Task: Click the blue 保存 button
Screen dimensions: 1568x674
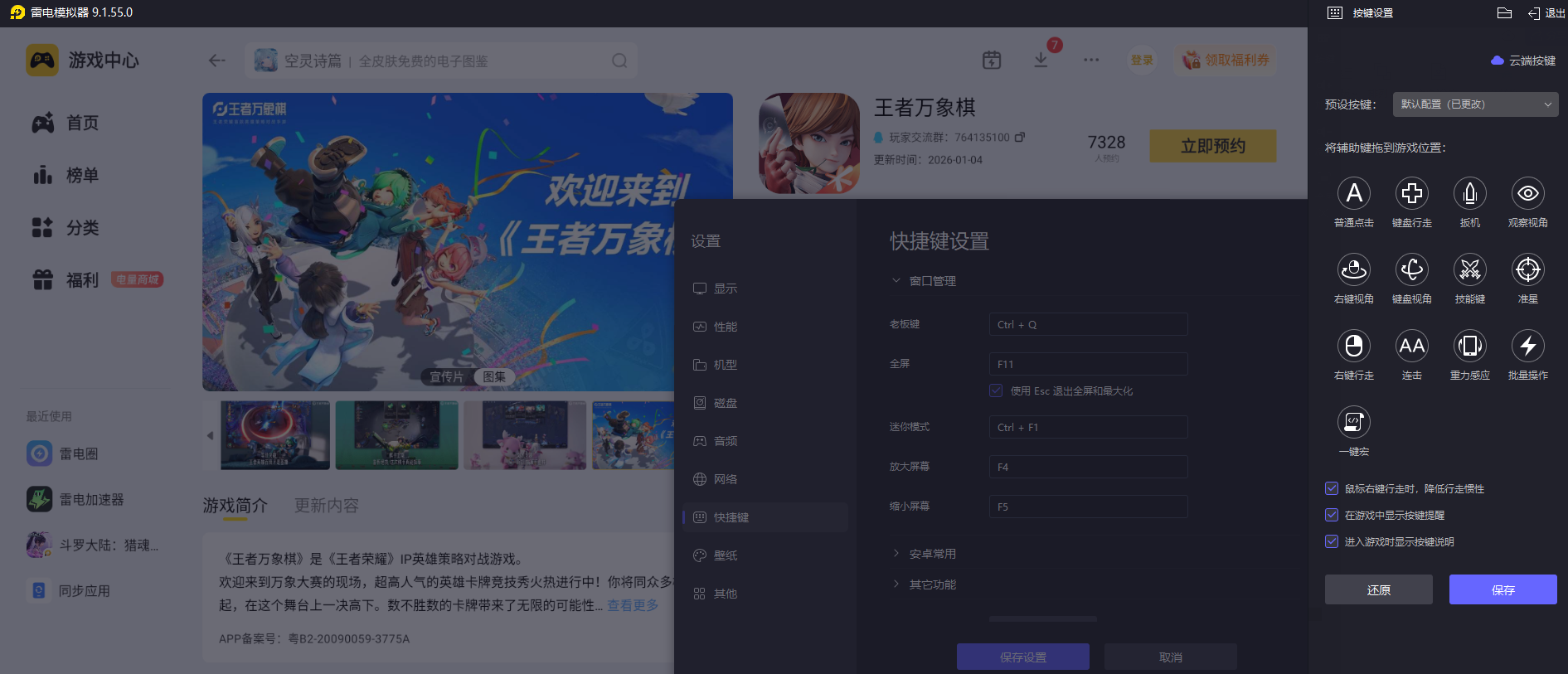Action: [1503, 589]
